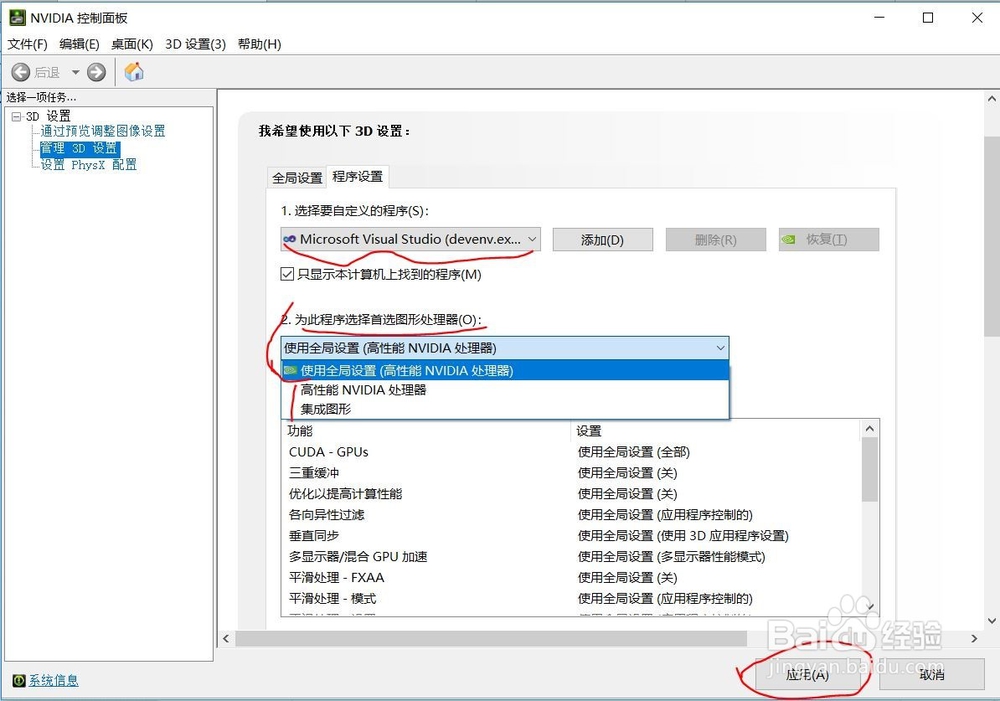
Task: Choose 使用全局设置 (高性能 NVIDIA 处理器) option
Action: 504,371
